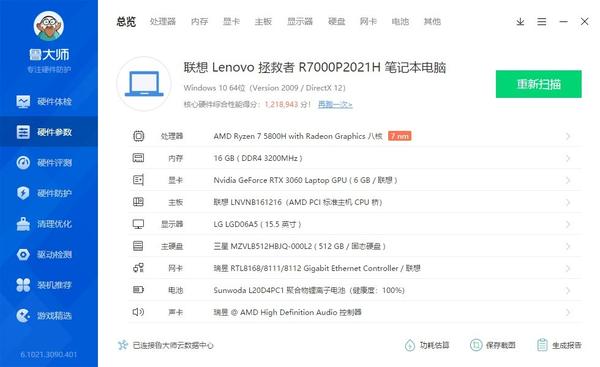Click 生成报告 to generate report

click(559, 345)
